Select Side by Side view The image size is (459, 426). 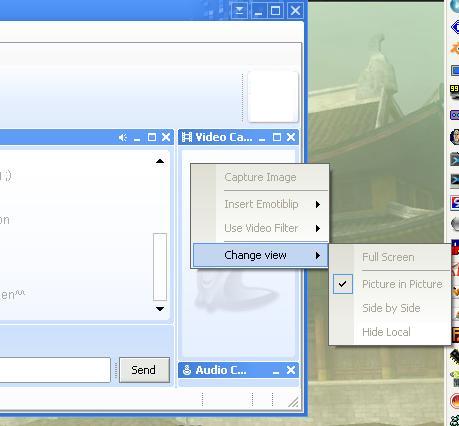[391, 308]
